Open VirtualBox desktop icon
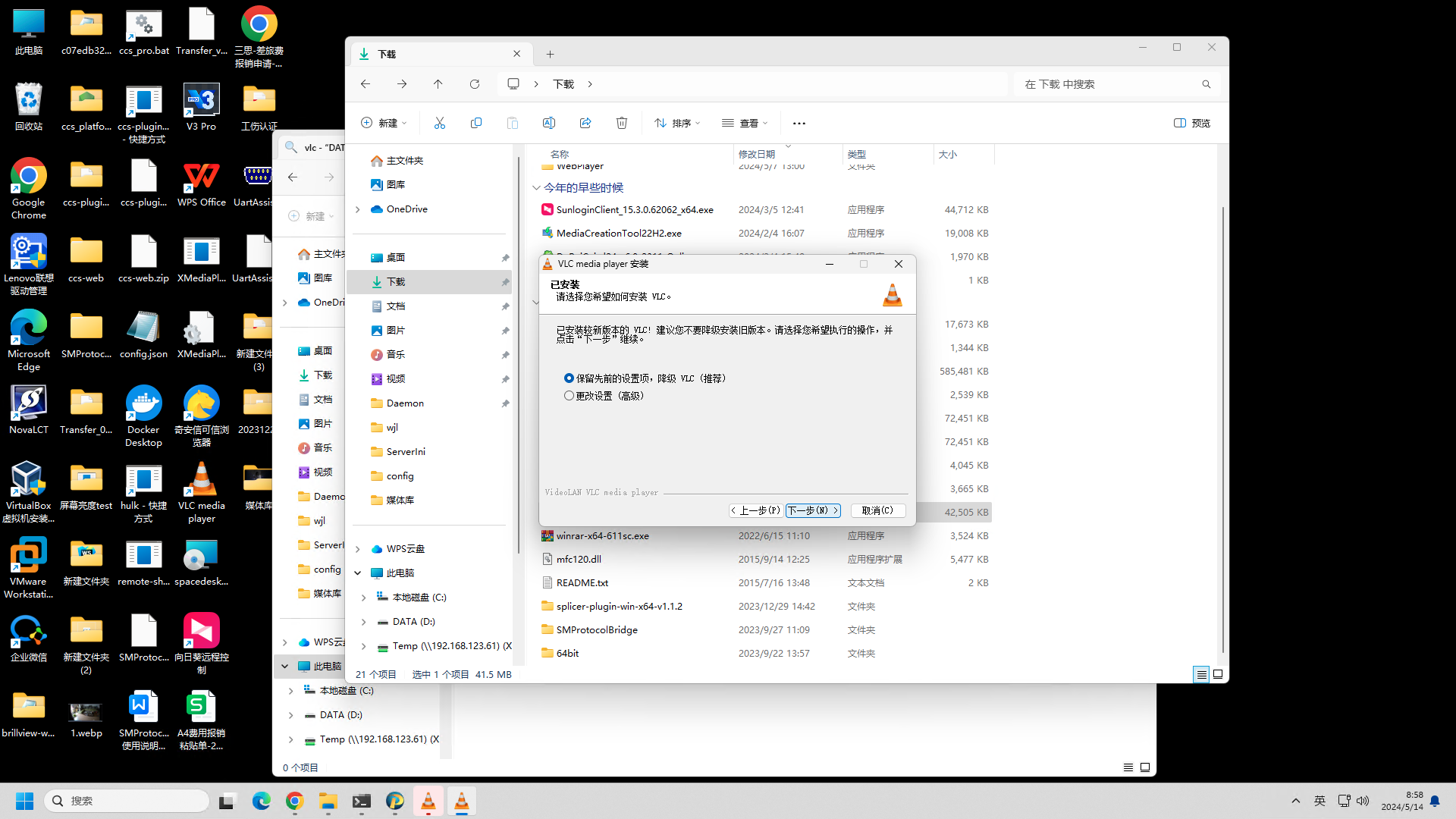The height and width of the screenshot is (819, 1456). click(x=29, y=492)
